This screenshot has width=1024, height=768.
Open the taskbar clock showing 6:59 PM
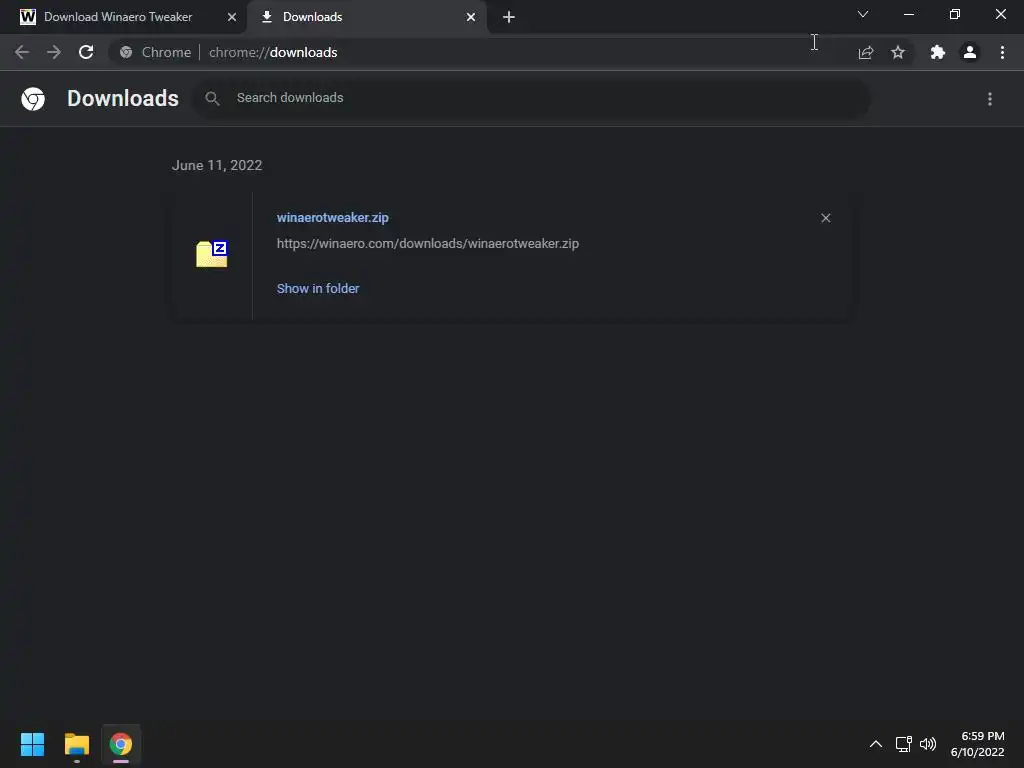click(x=978, y=744)
